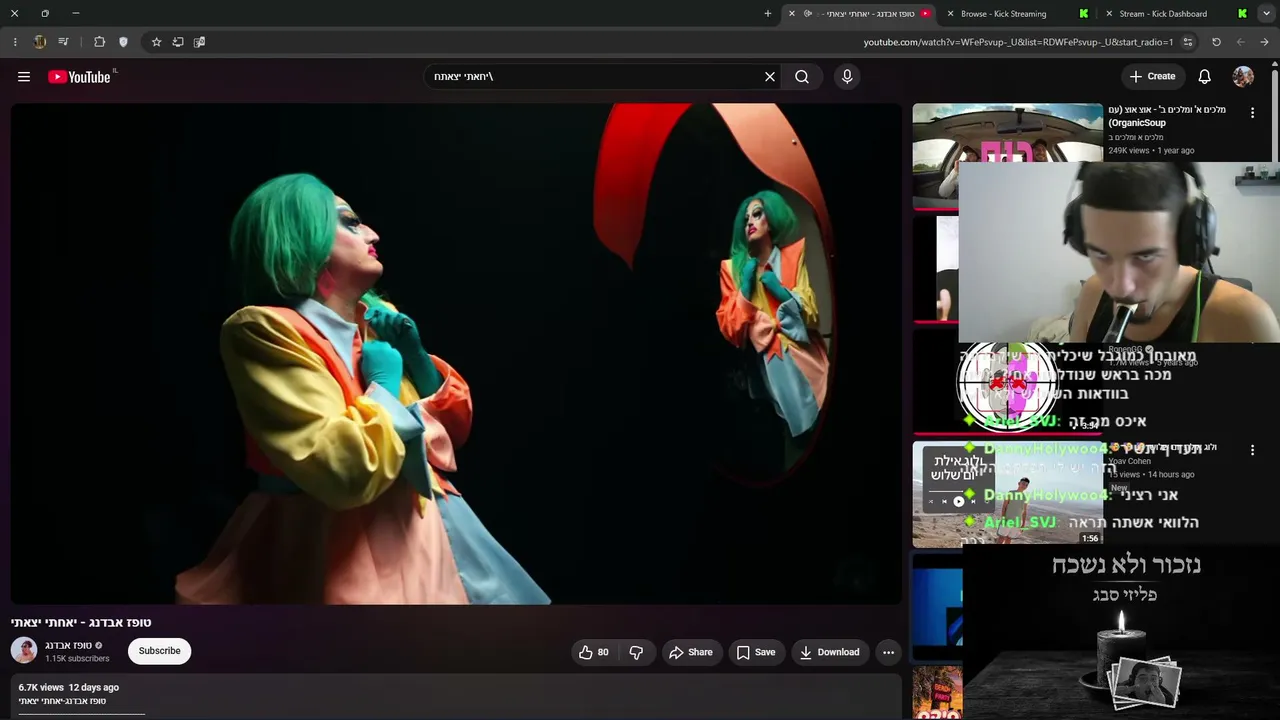Open YouTube notifications bell
Viewport: 1280px width, 720px height.
pos(1205,77)
